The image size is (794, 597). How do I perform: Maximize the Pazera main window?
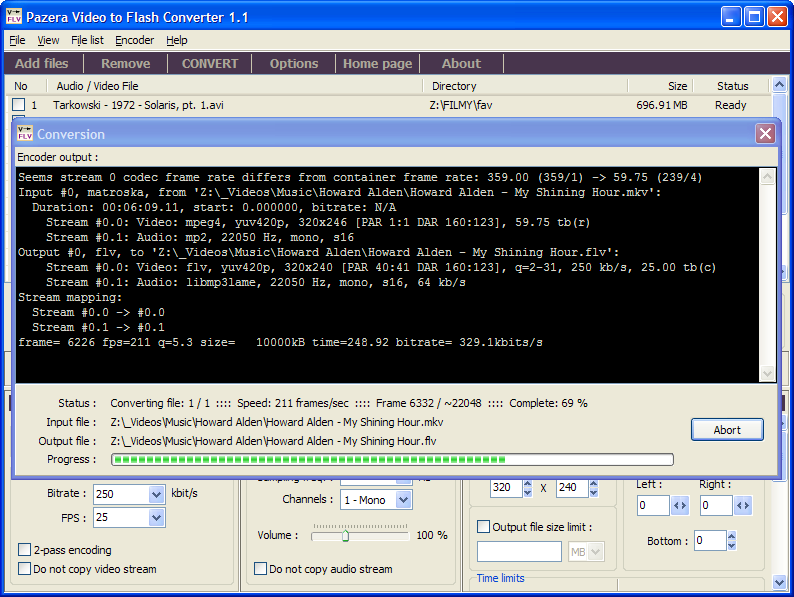(x=753, y=17)
